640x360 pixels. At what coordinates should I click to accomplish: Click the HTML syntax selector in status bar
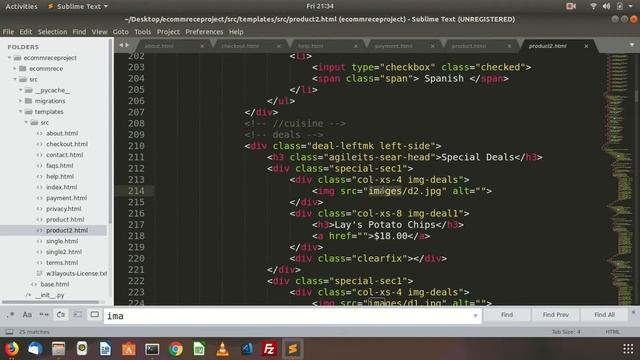tap(612, 332)
